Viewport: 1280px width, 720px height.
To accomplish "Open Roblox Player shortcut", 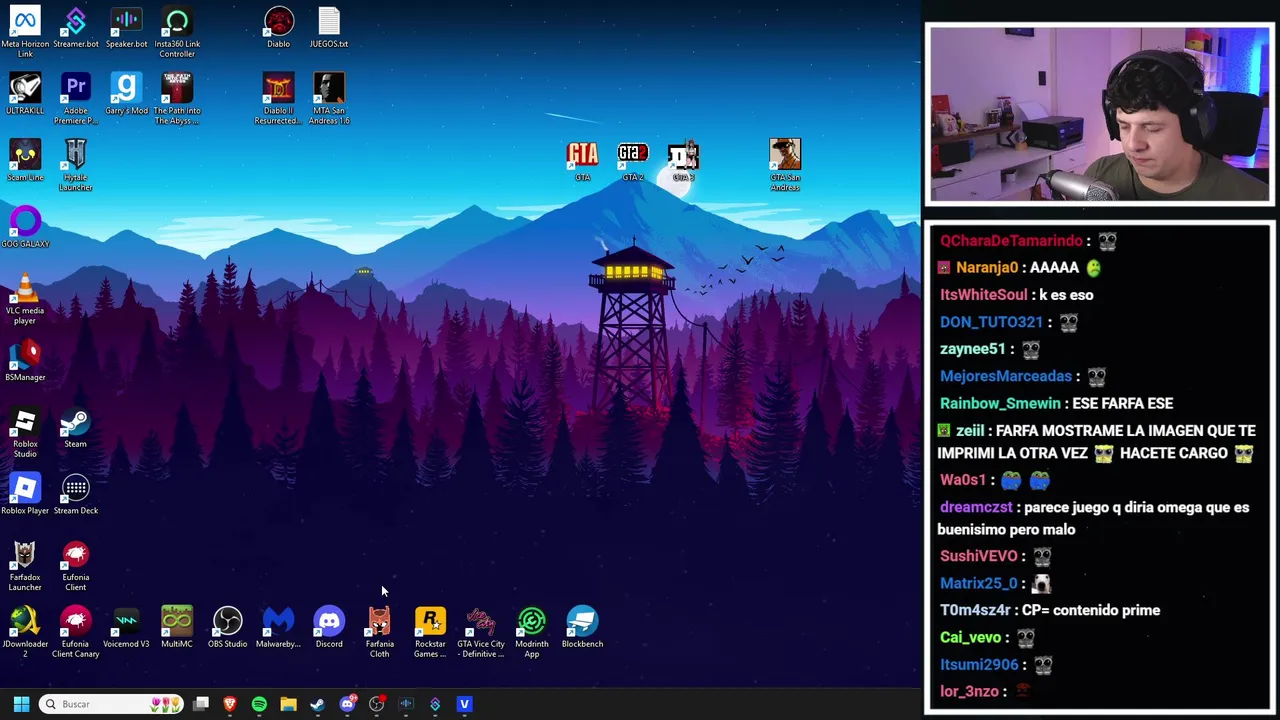I will click(25, 494).
